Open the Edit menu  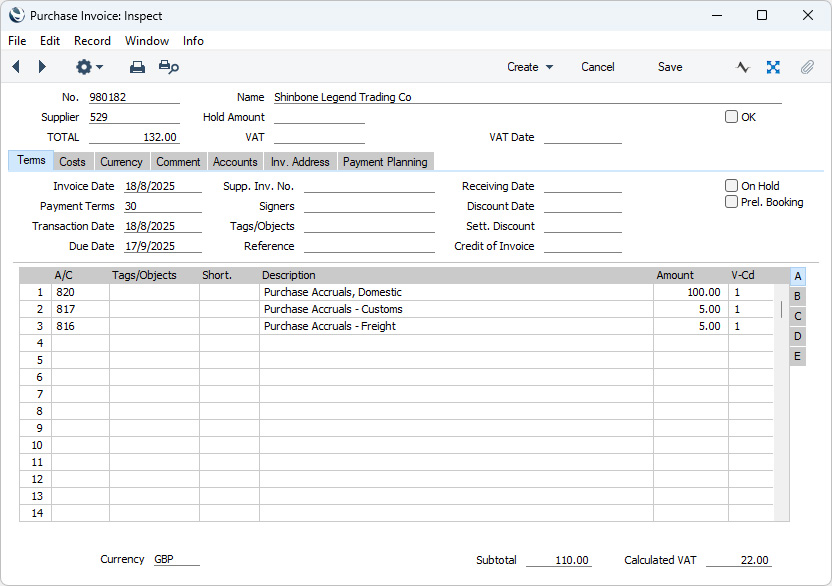50,41
